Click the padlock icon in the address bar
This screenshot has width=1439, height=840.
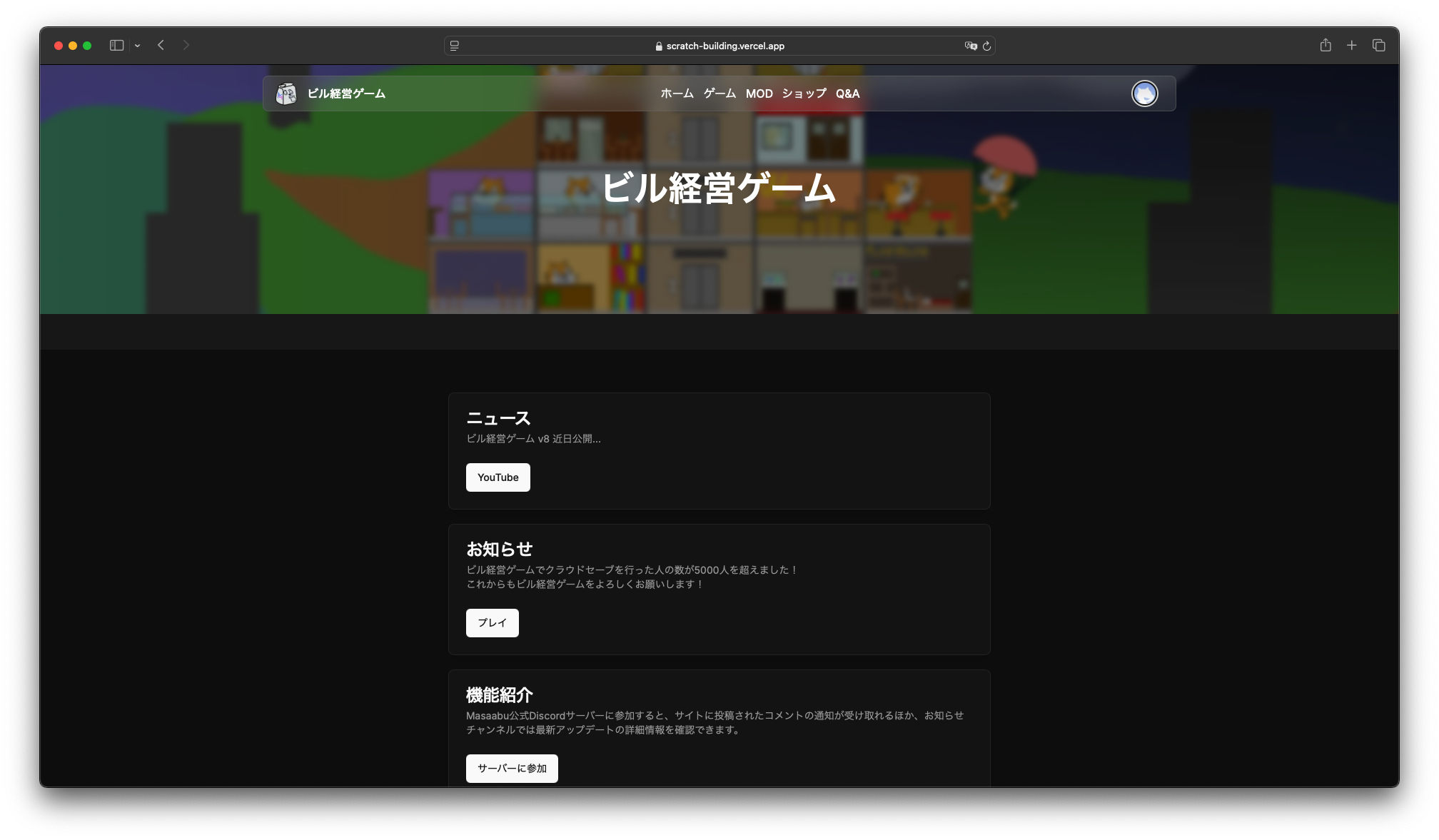[659, 46]
